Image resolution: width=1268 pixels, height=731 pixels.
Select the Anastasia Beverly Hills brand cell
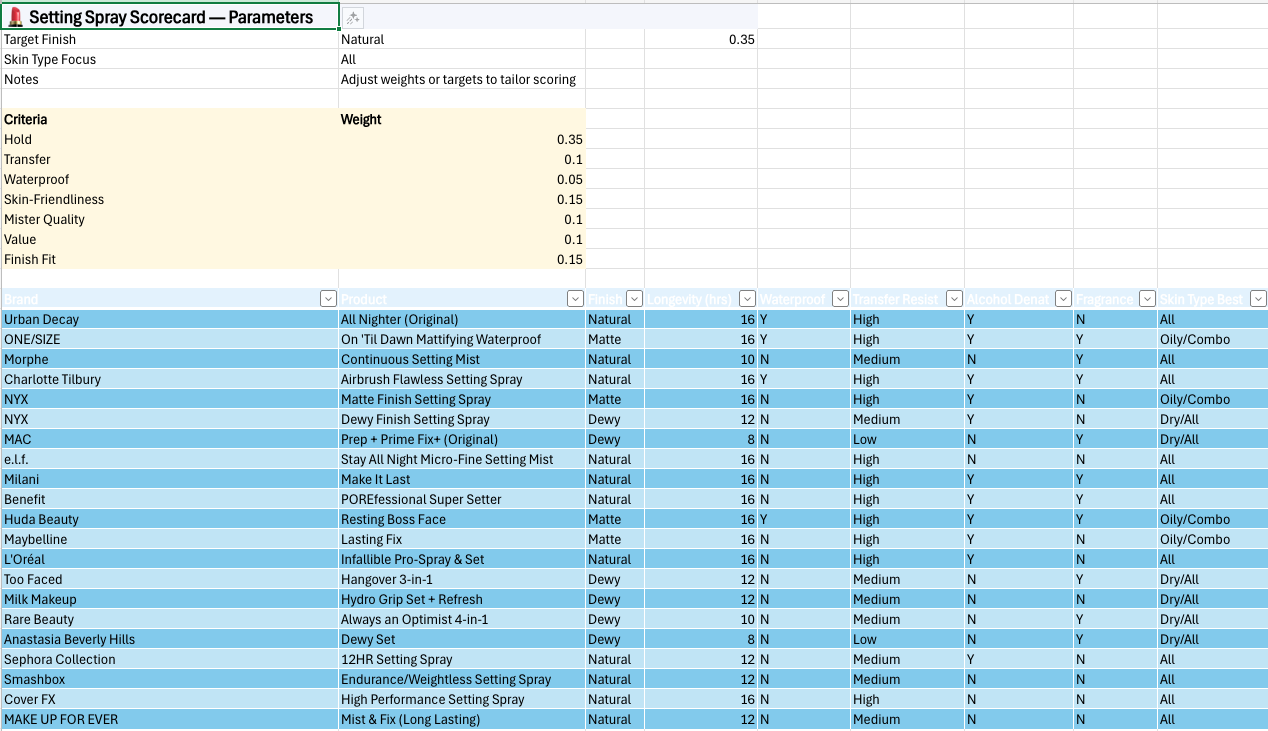(169, 639)
